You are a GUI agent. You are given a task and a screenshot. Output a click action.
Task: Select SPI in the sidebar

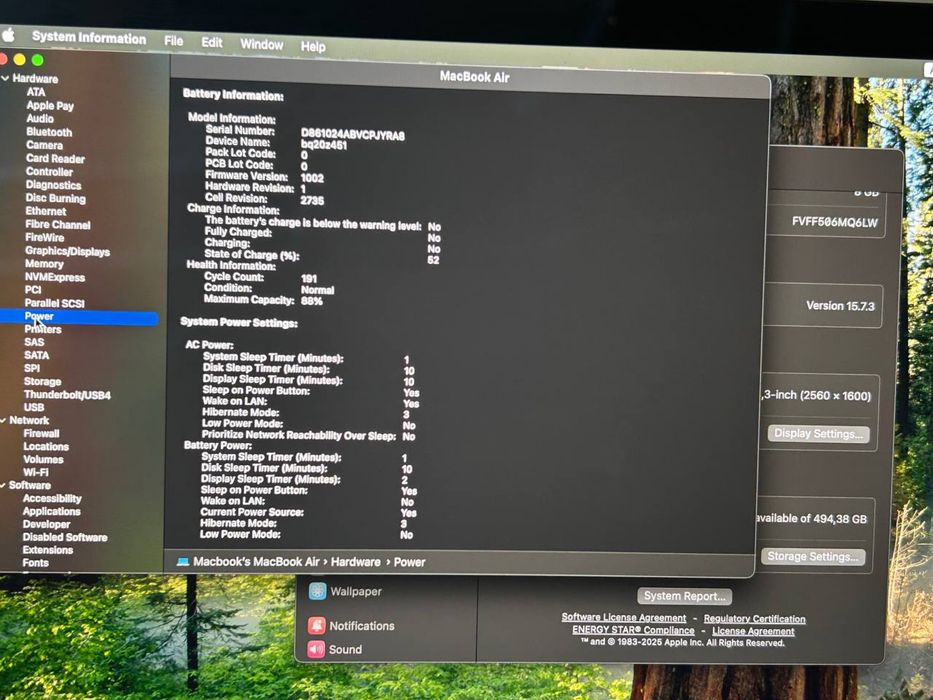[32, 368]
